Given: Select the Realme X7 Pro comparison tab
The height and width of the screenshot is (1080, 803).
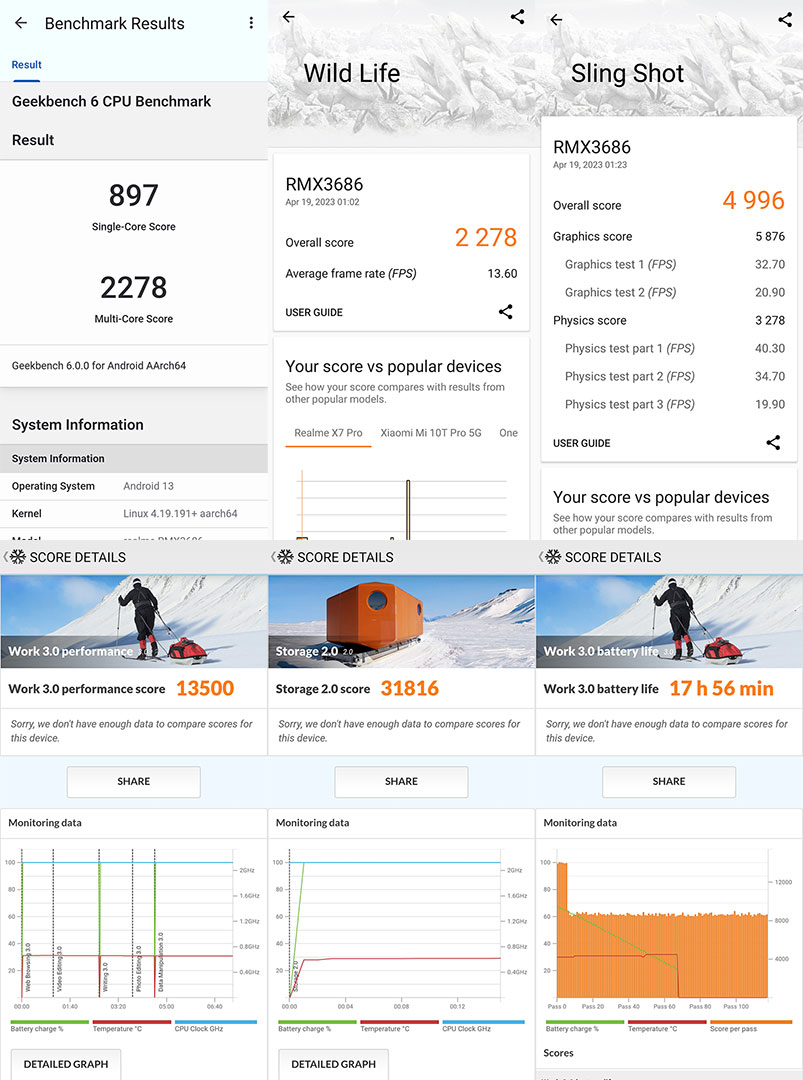Looking at the screenshot, I should pos(328,433).
